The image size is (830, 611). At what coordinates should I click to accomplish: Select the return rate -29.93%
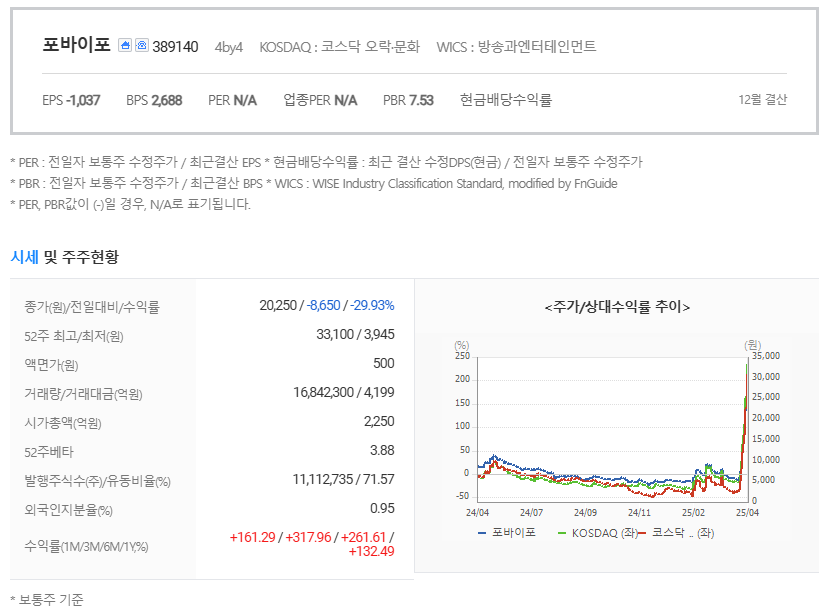coord(372,306)
